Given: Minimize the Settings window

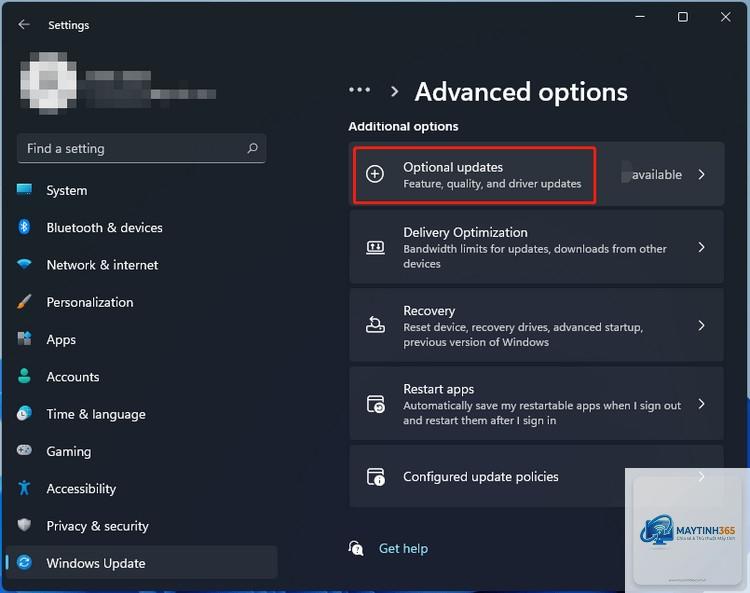Looking at the screenshot, I should click(x=640, y=17).
